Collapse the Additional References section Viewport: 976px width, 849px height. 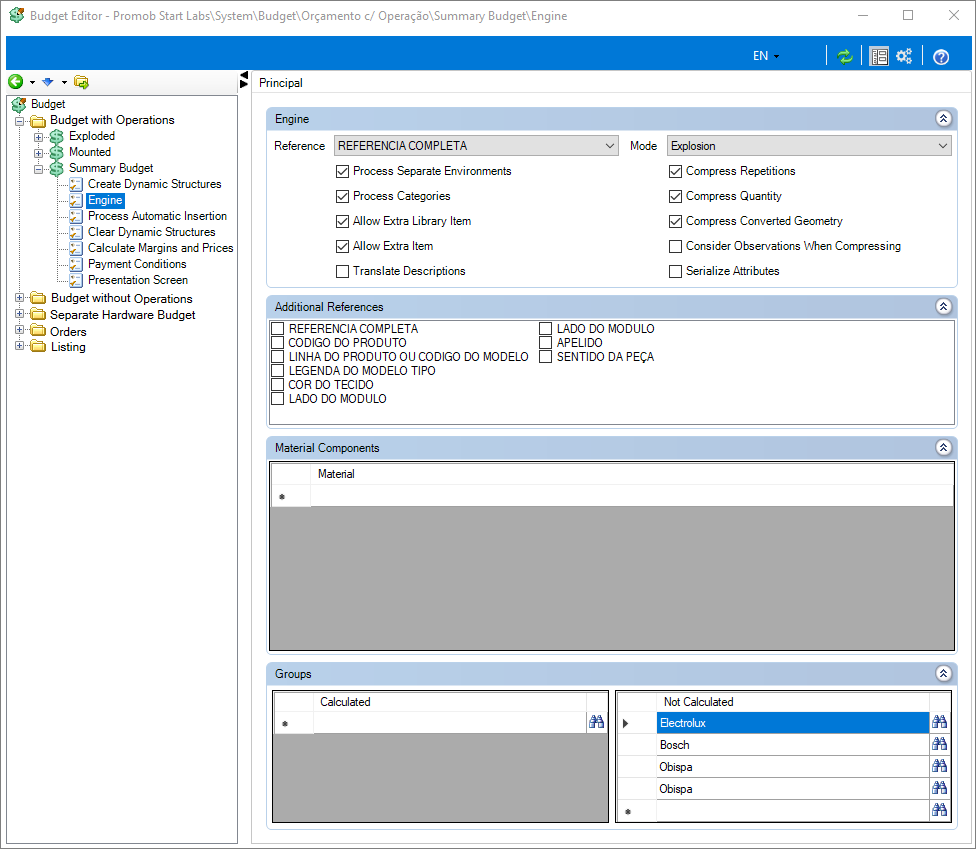(x=944, y=306)
